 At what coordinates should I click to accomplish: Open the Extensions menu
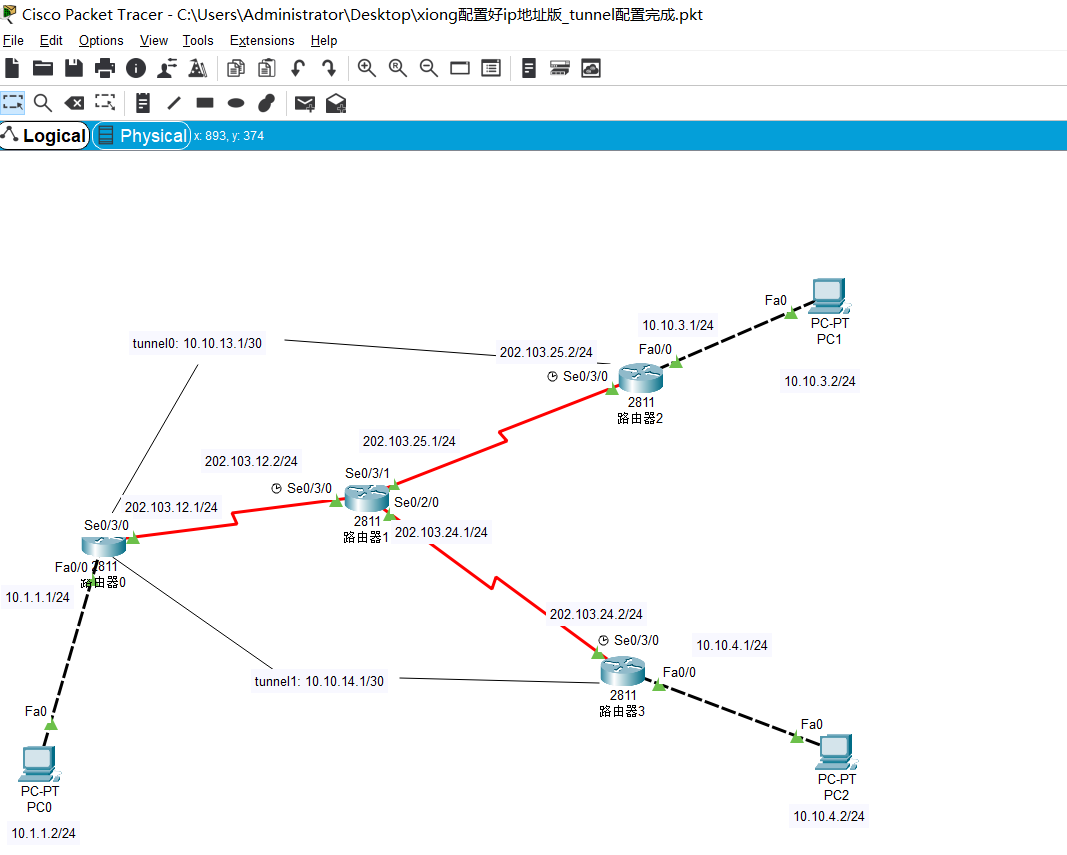pyautogui.click(x=262, y=40)
